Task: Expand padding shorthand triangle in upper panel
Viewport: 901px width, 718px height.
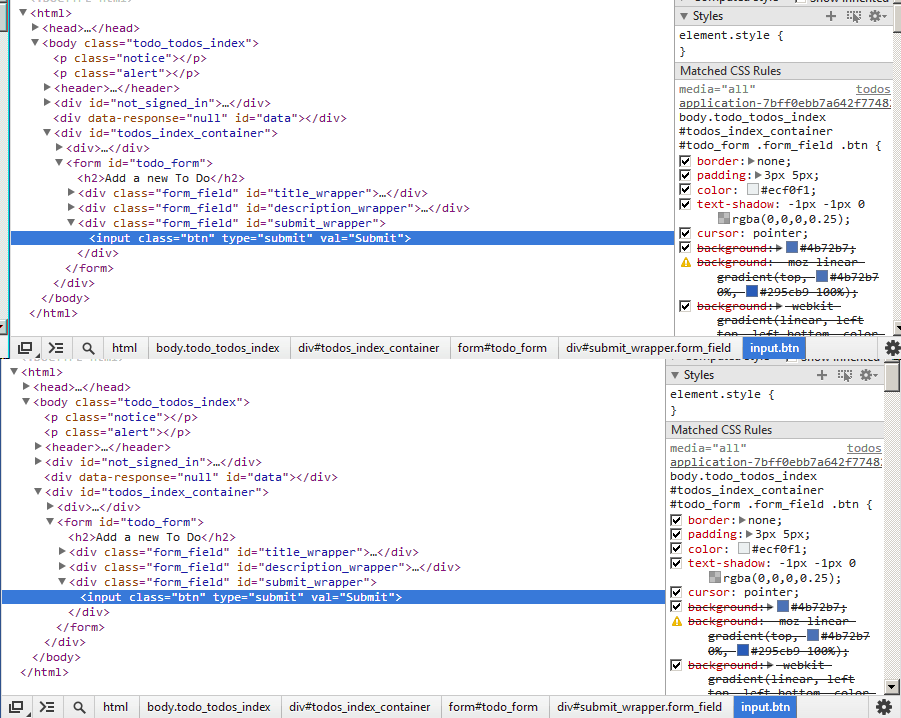Action: [758, 175]
